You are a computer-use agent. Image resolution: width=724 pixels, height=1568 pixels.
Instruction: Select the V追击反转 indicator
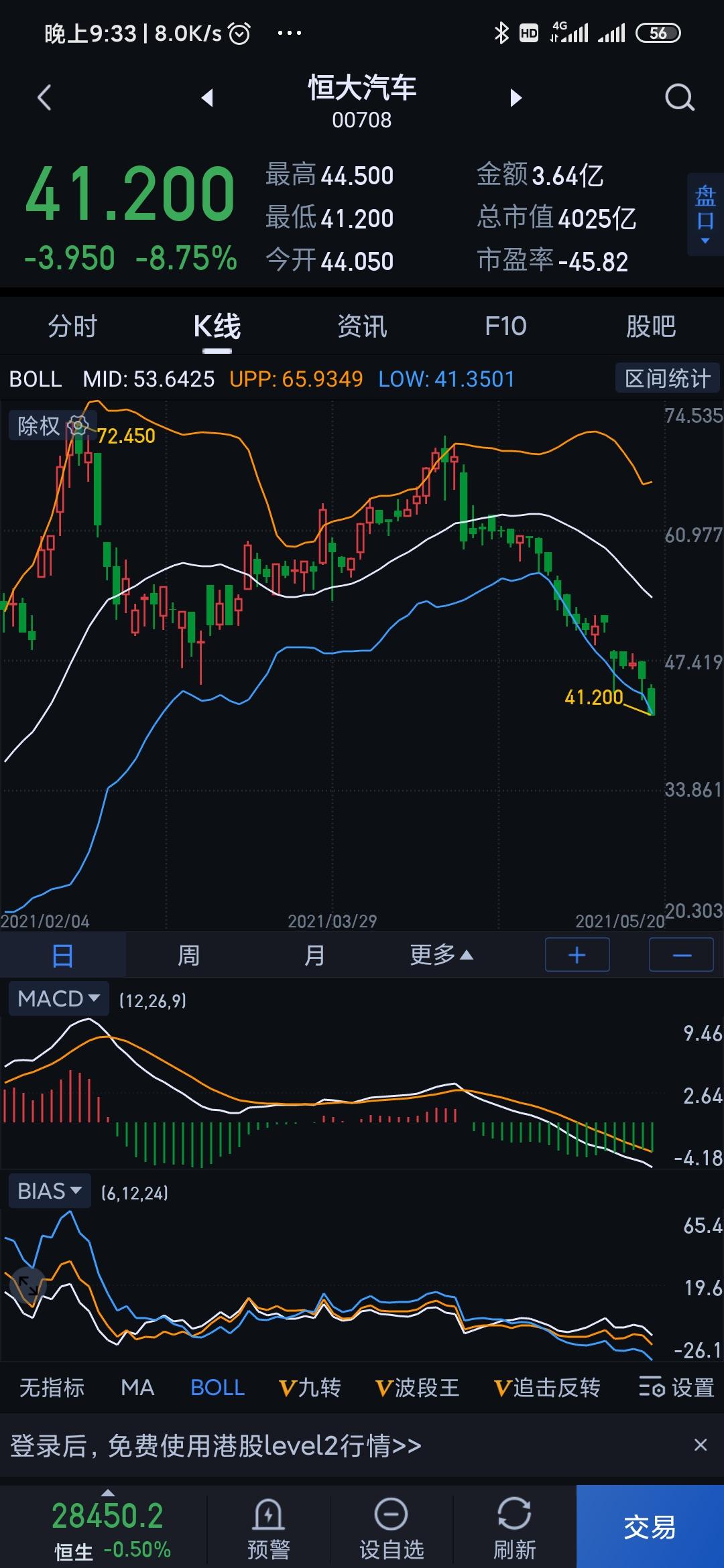[x=547, y=1387]
